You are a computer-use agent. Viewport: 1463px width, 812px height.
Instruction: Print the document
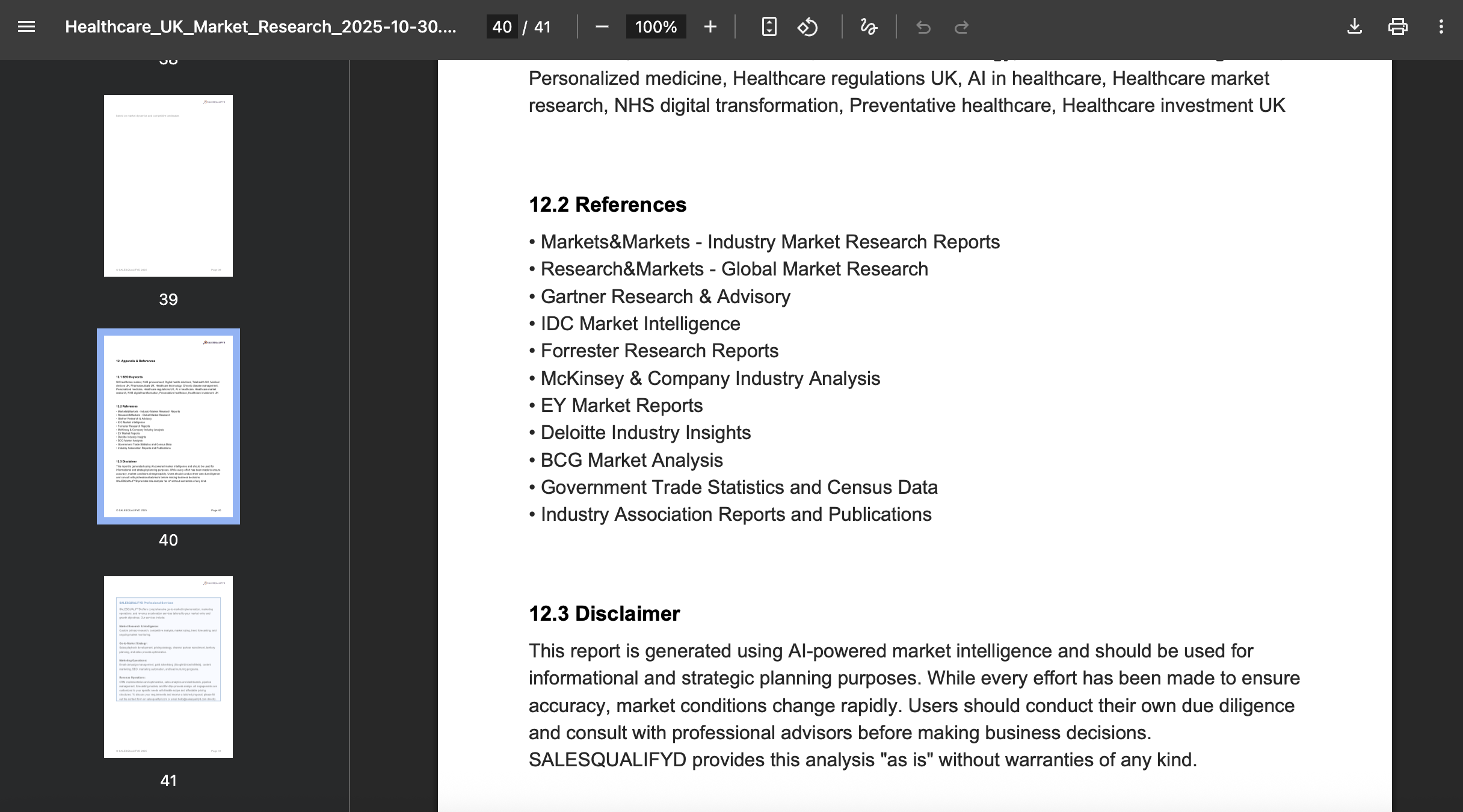click(1397, 27)
